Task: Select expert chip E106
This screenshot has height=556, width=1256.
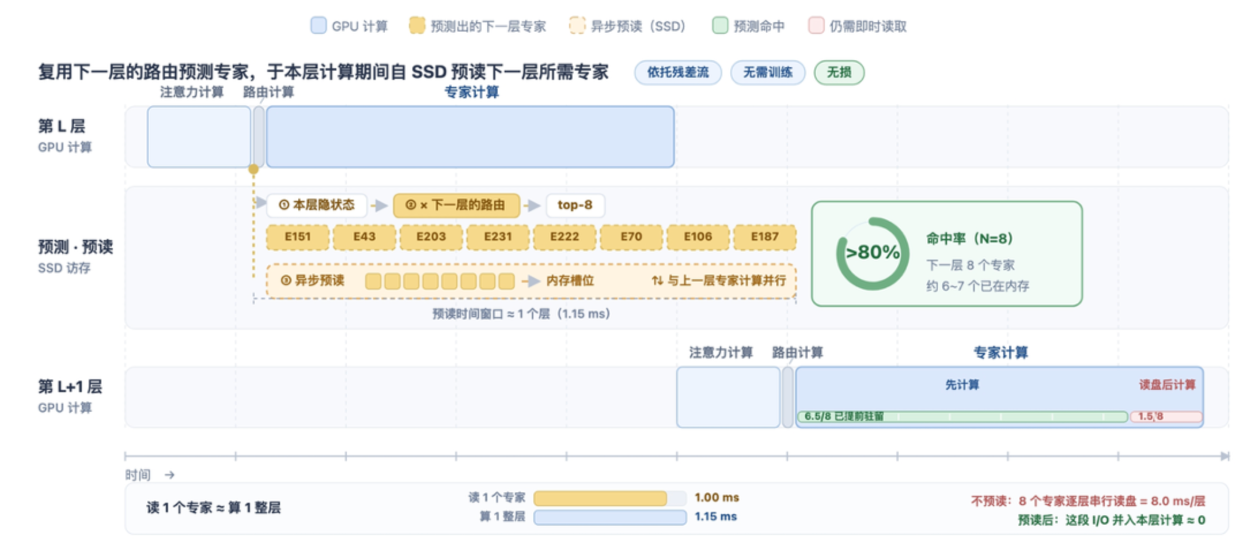Action: coord(698,237)
